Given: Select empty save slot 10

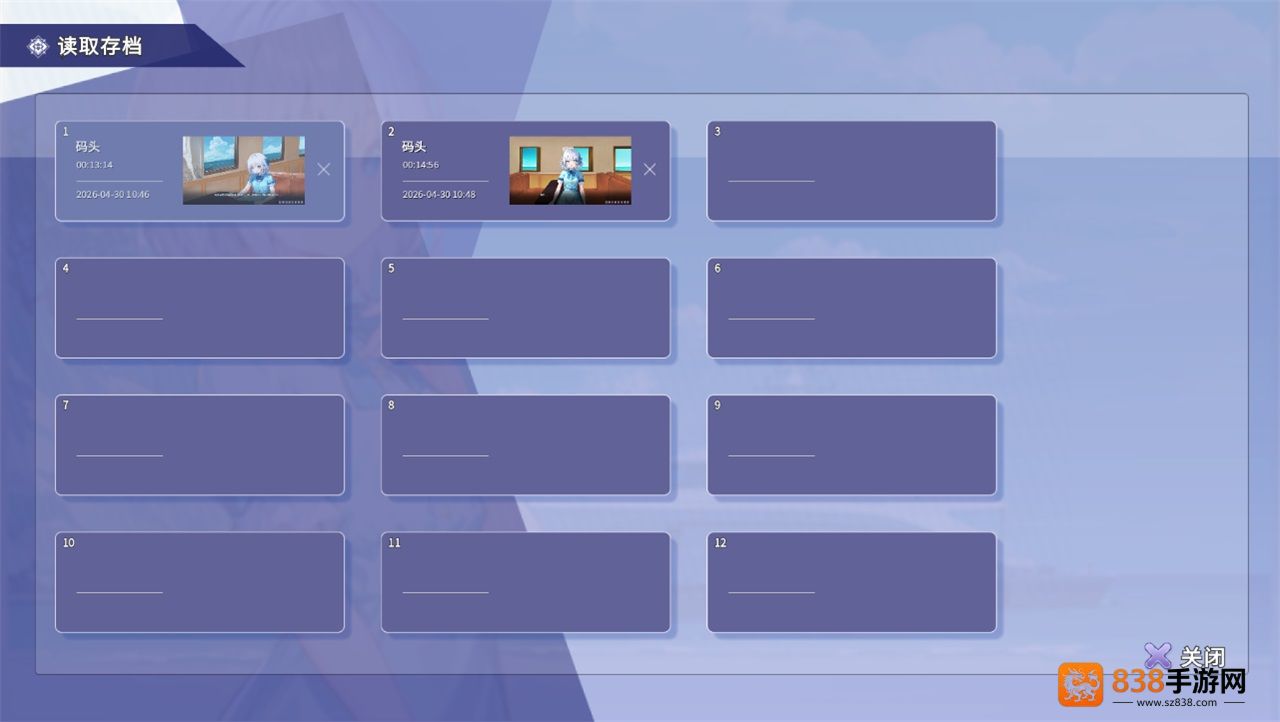Looking at the screenshot, I should coord(199,582).
